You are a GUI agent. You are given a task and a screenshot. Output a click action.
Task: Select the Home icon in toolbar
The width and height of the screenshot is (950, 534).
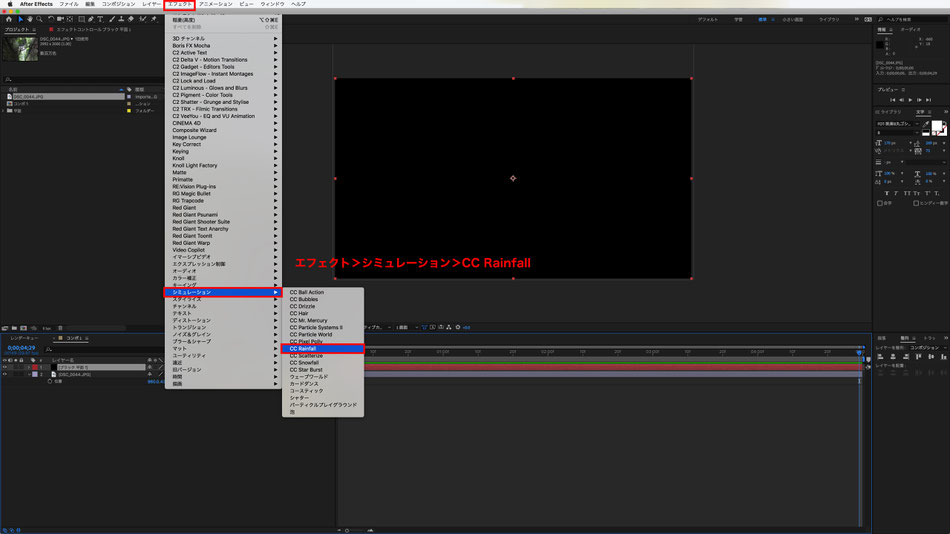pyautogui.click(x=8, y=19)
